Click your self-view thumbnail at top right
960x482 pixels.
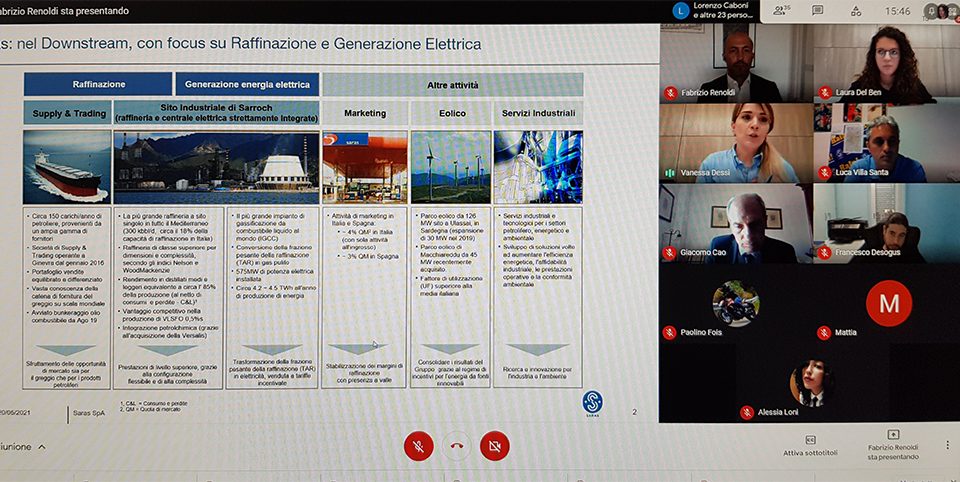pyautogui.click(x=942, y=11)
